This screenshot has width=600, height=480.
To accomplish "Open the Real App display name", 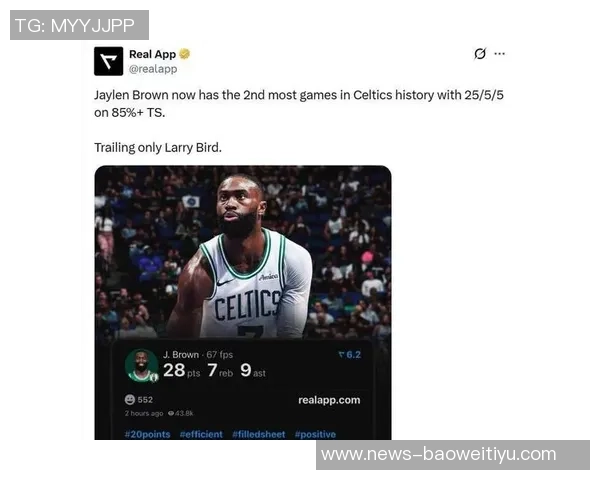I will 152,54.
